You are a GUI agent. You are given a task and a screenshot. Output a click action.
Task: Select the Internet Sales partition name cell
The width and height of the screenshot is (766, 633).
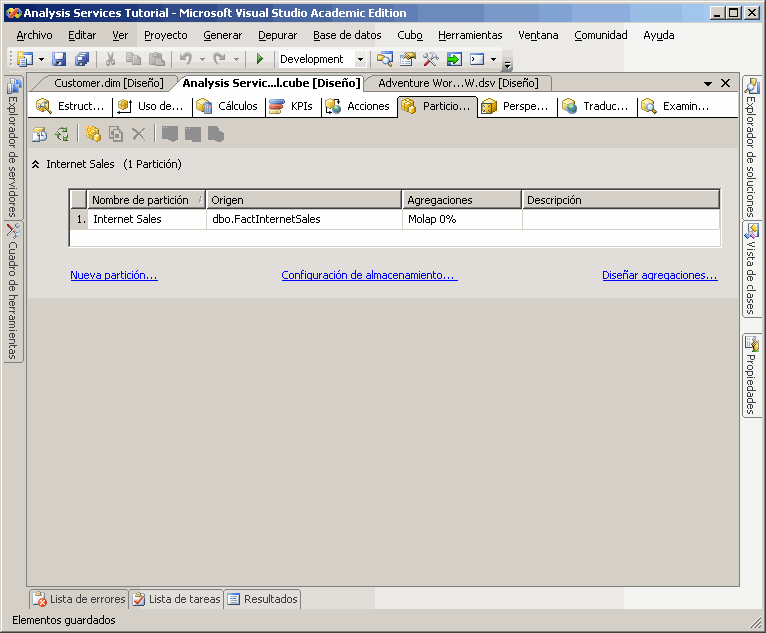click(147, 219)
